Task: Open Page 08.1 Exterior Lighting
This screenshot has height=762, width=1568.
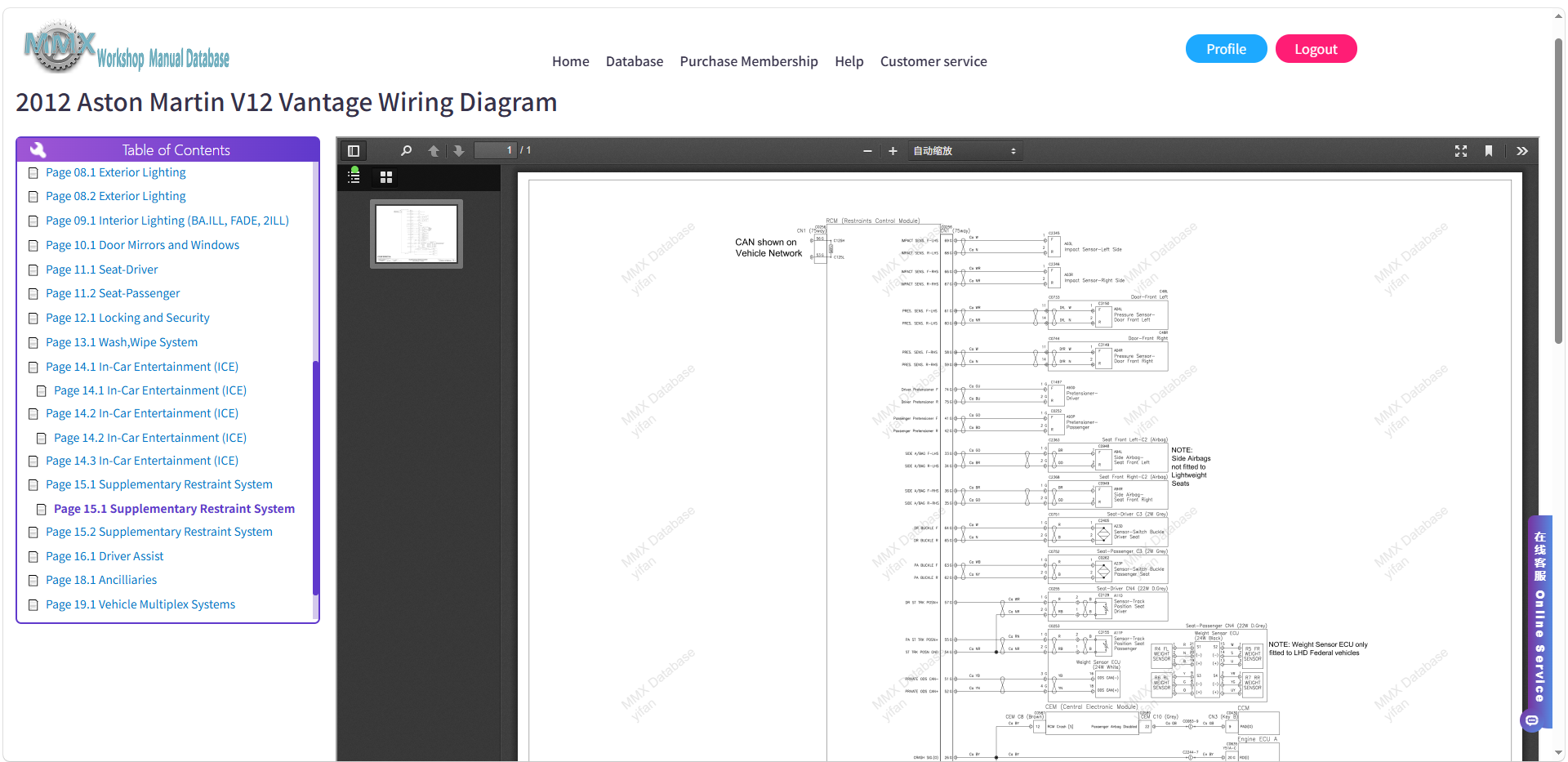Action: pyautogui.click(x=116, y=172)
